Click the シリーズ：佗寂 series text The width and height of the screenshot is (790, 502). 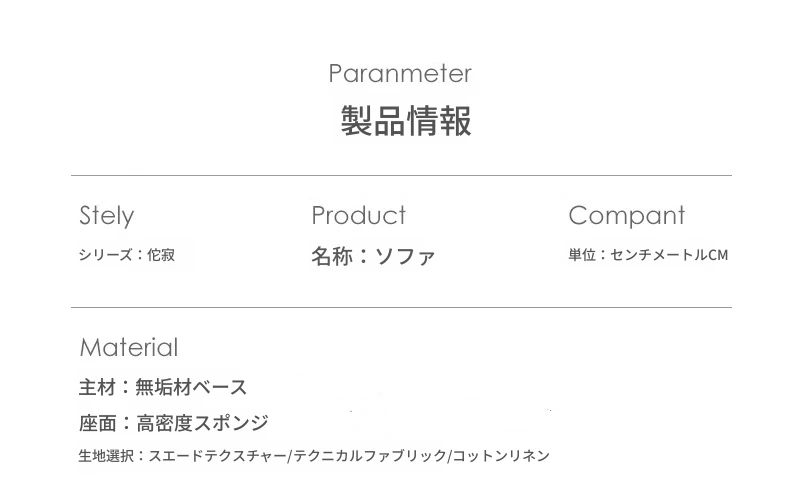[x=126, y=255]
